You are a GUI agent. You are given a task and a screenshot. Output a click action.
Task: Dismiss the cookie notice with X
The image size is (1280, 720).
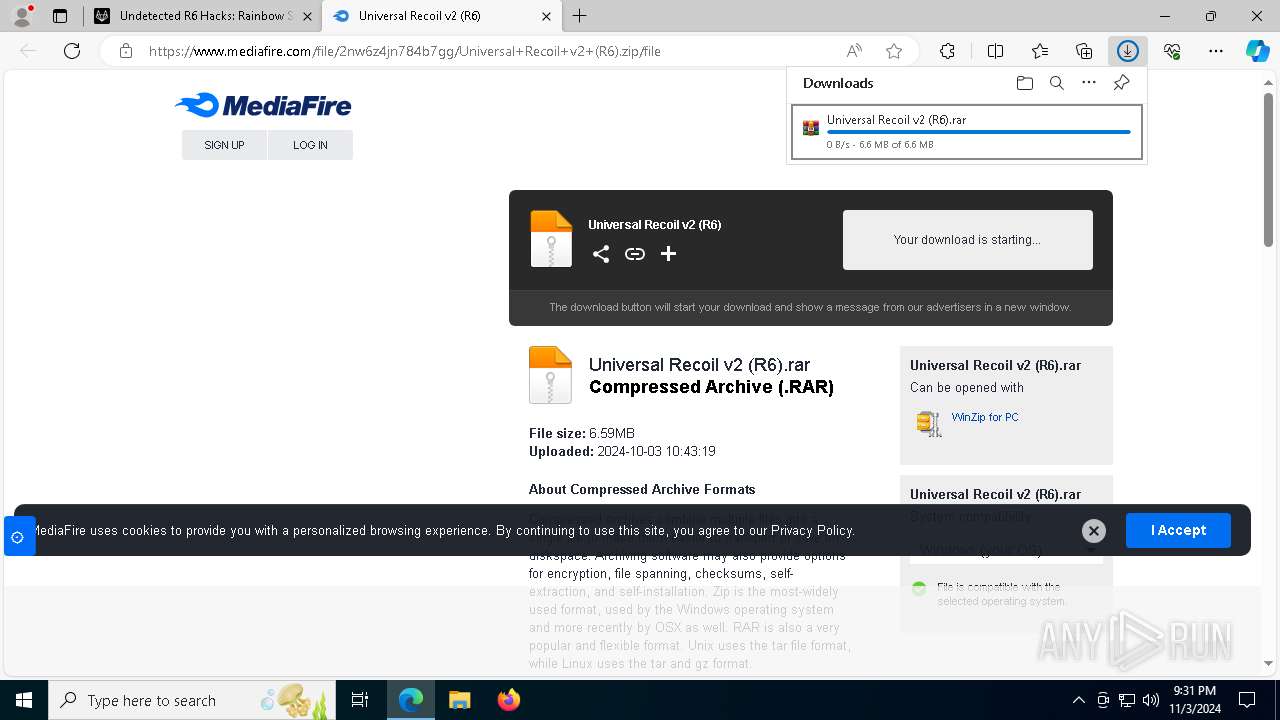pyautogui.click(x=1094, y=531)
